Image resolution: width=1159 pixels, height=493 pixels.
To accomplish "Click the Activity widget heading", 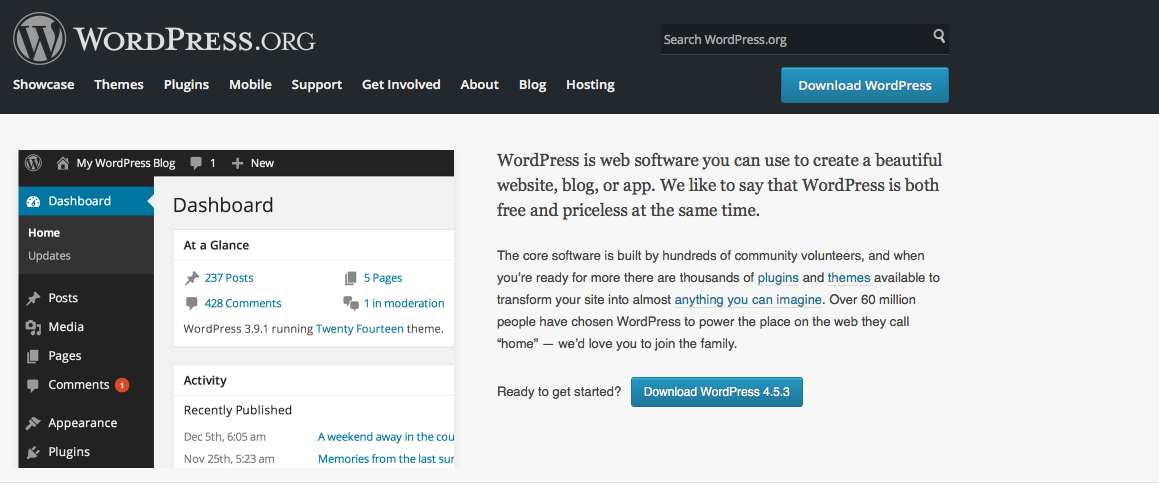I will pos(205,381).
